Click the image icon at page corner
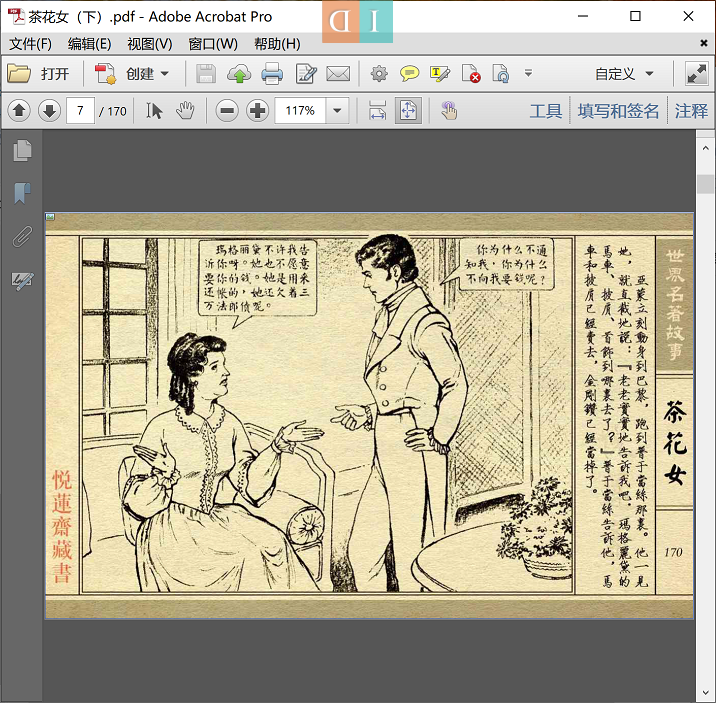 (50, 217)
